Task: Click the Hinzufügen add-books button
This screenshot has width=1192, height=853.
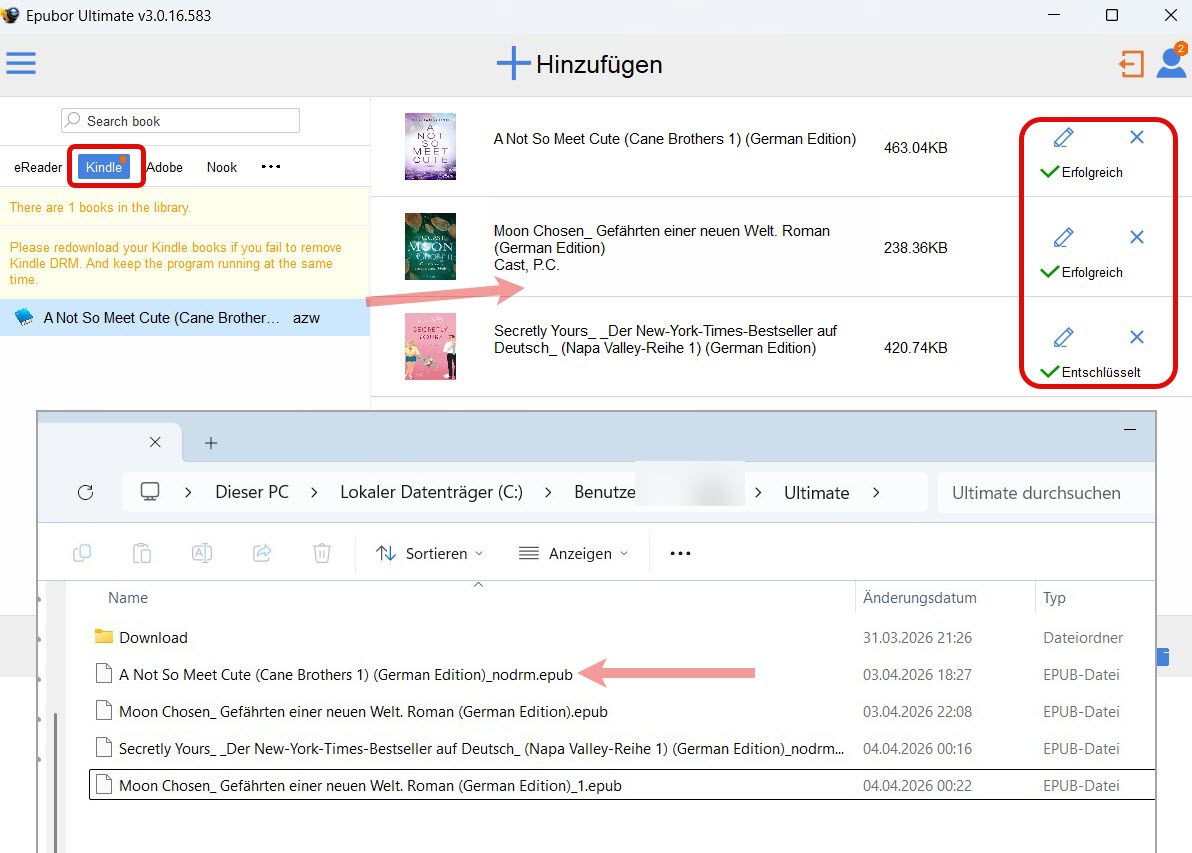Action: click(579, 64)
